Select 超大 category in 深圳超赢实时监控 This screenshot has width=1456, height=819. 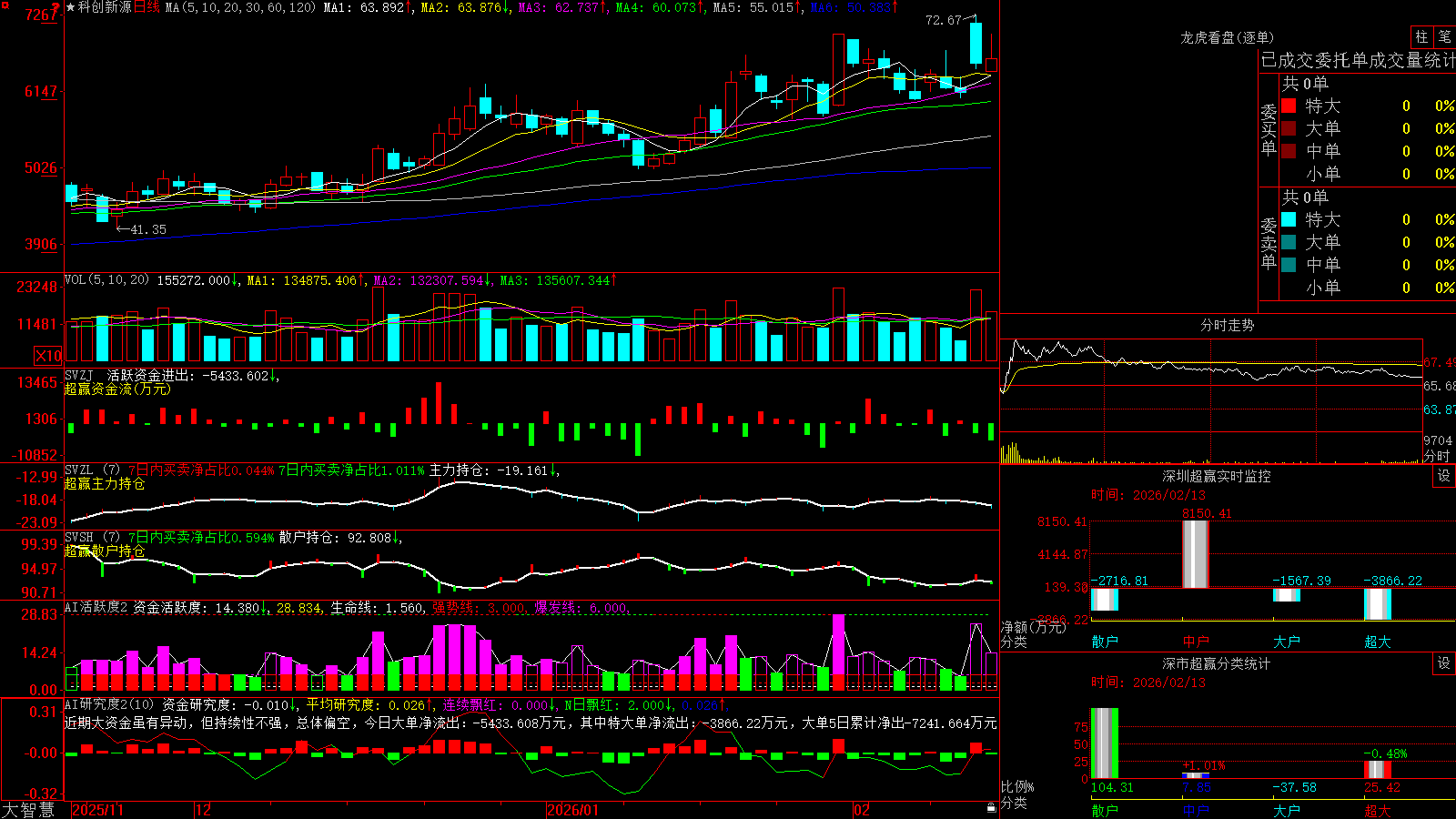(x=1378, y=642)
